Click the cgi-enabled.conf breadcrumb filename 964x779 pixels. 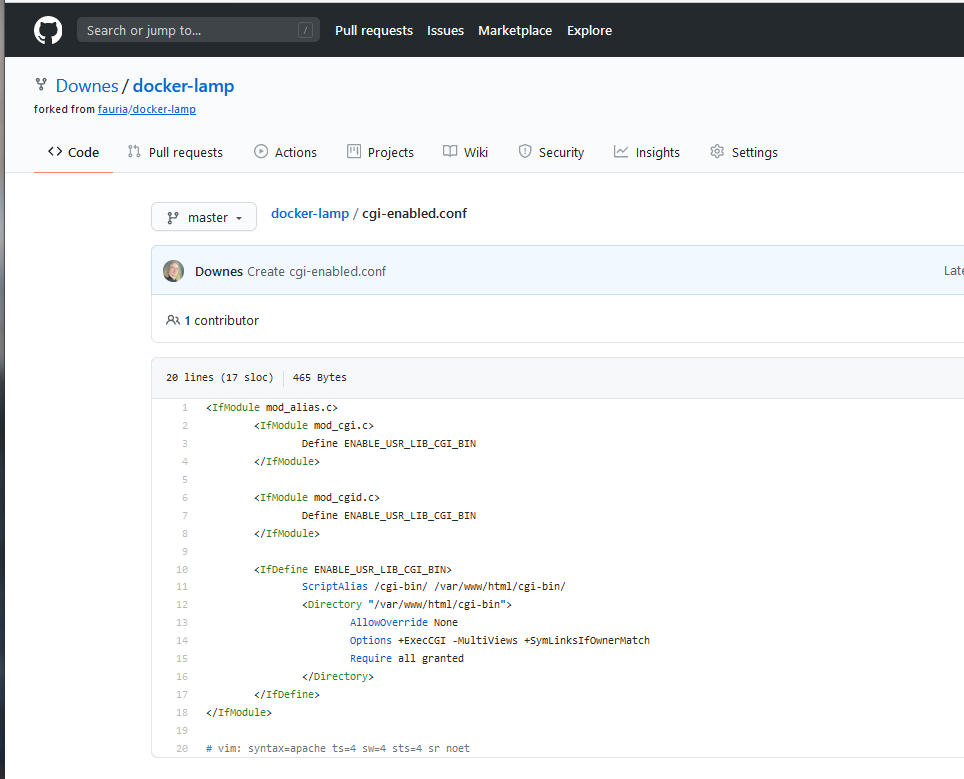414,213
